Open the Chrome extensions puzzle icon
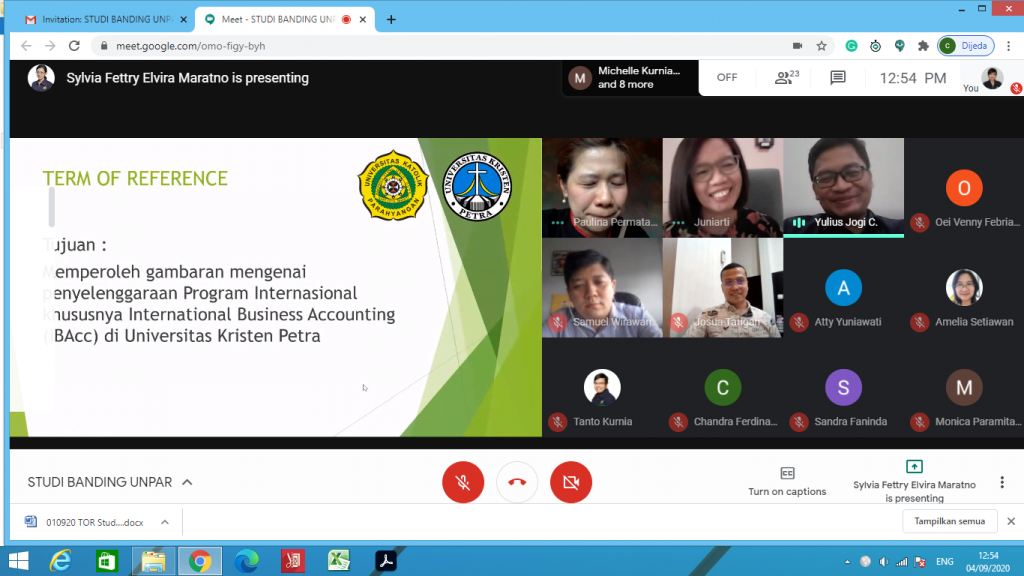1024x576 pixels. [x=923, y=46]
